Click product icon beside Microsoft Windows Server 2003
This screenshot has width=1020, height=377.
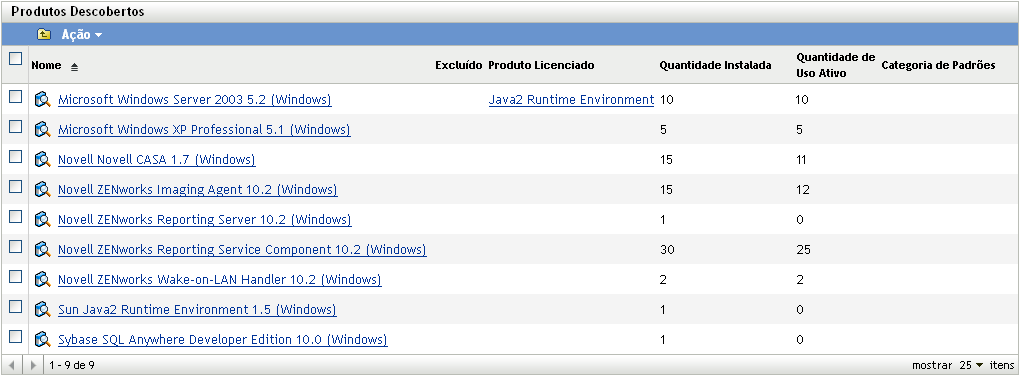click(43, 99)
